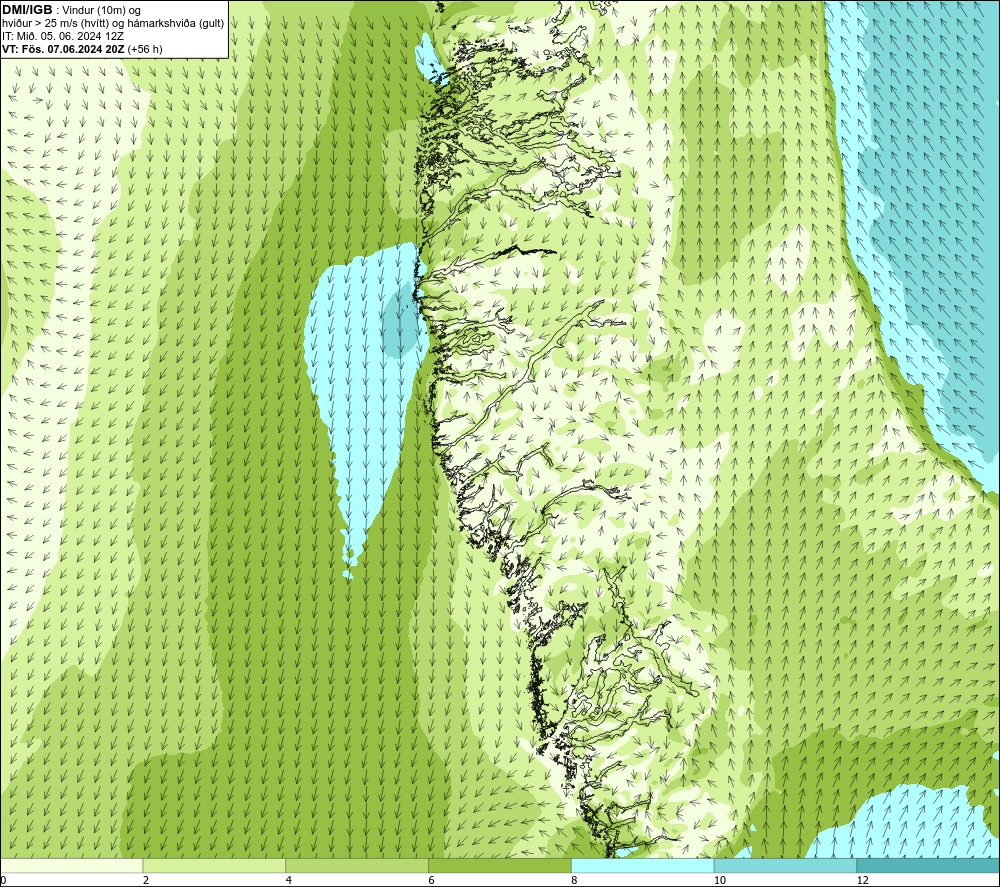
Task: Select the 0–2 m/s pale legend swatch
Action: 71,865
